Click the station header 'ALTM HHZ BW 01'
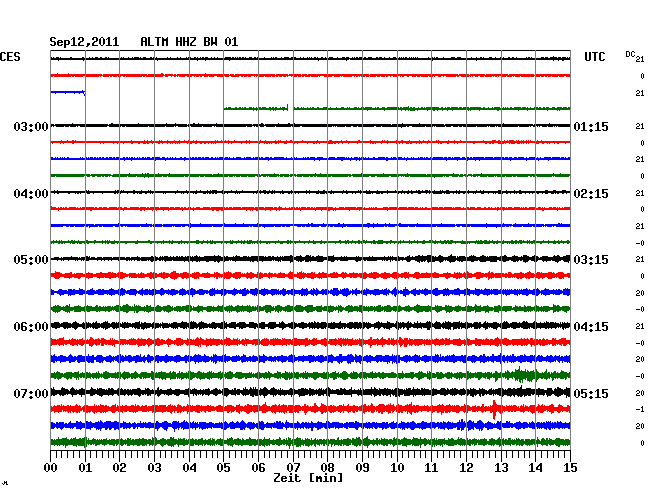 click(x=189, y=42)
